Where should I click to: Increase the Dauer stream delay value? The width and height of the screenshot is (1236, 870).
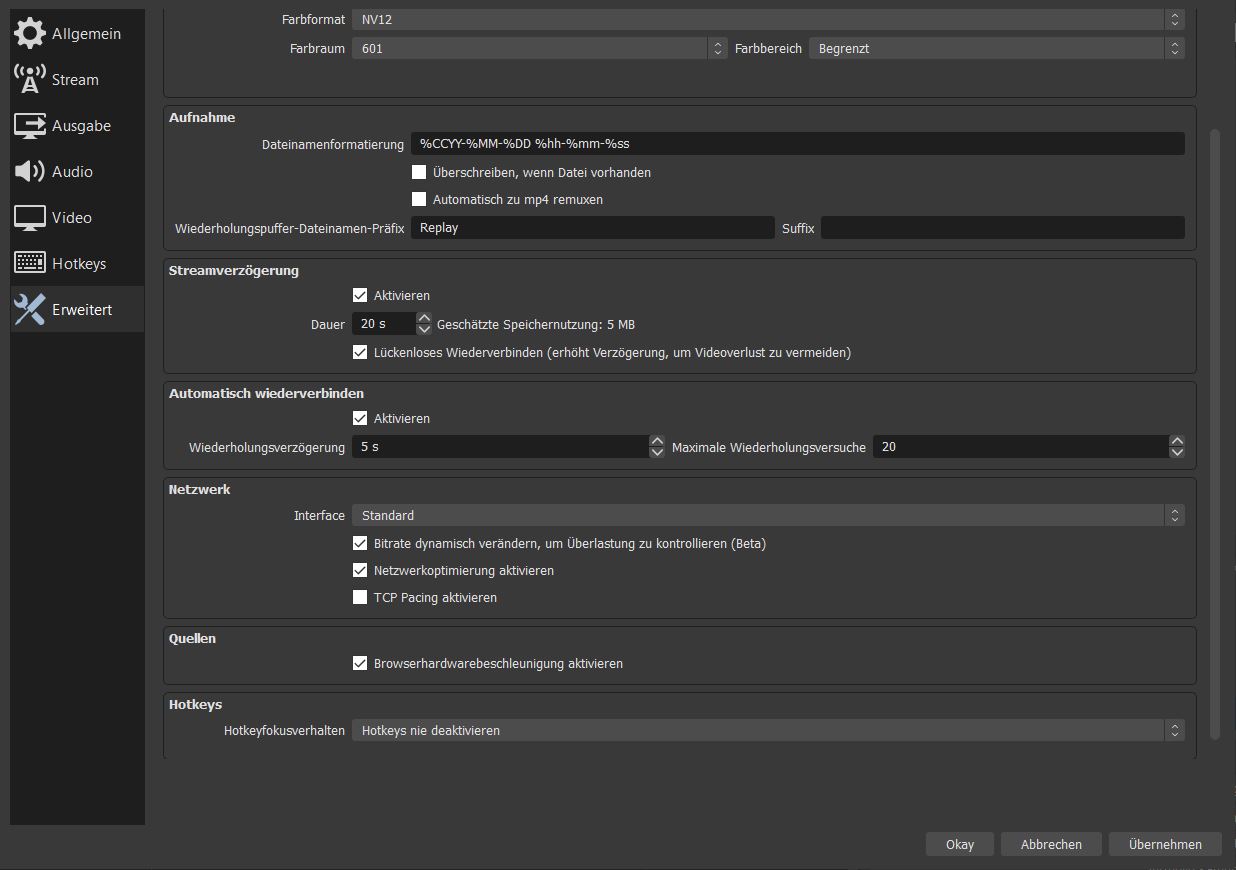(424, 318)
